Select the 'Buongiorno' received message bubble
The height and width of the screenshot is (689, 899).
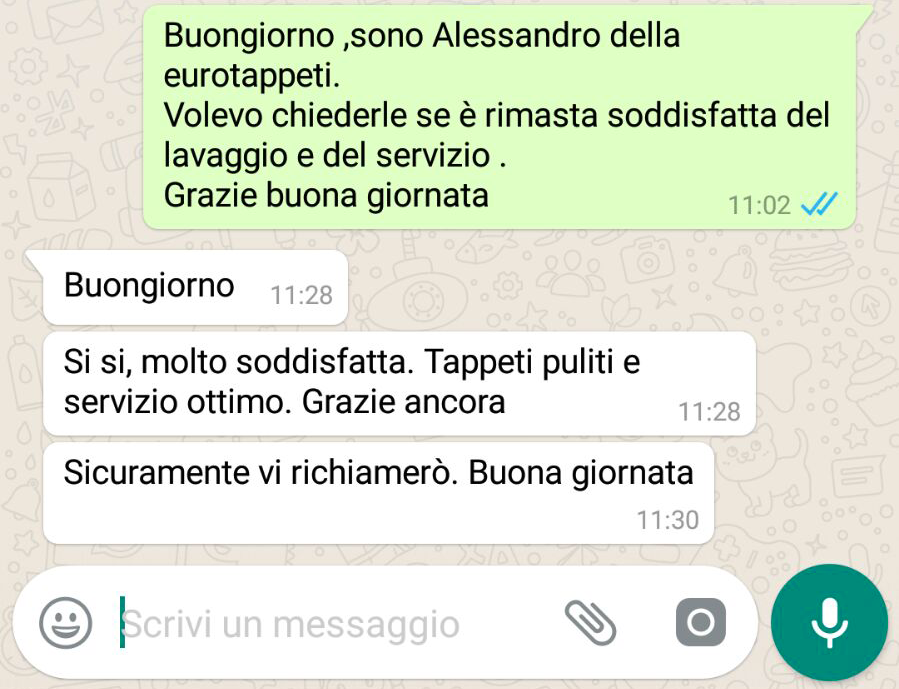point(196,288)
